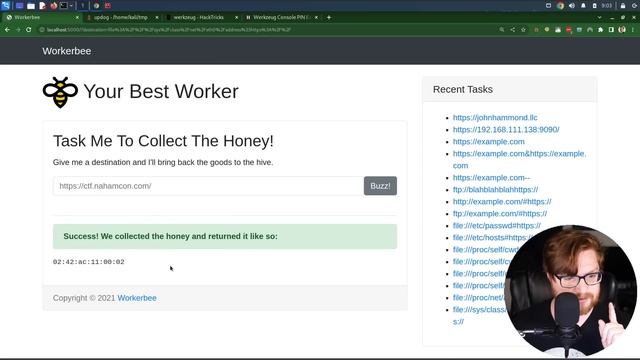Switch to the updog browser tab

(121, 18)
